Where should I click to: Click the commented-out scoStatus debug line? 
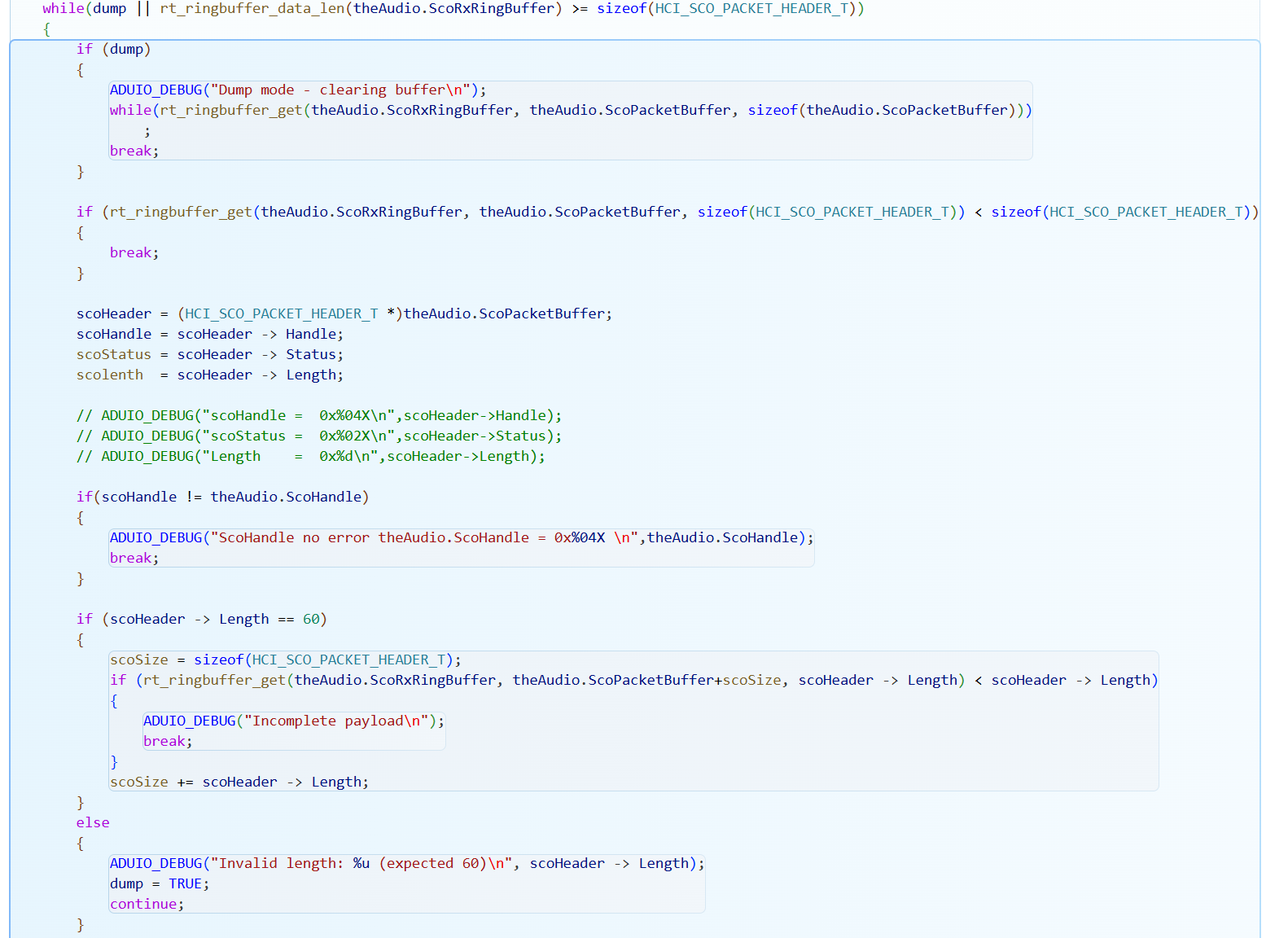(318, 436)
